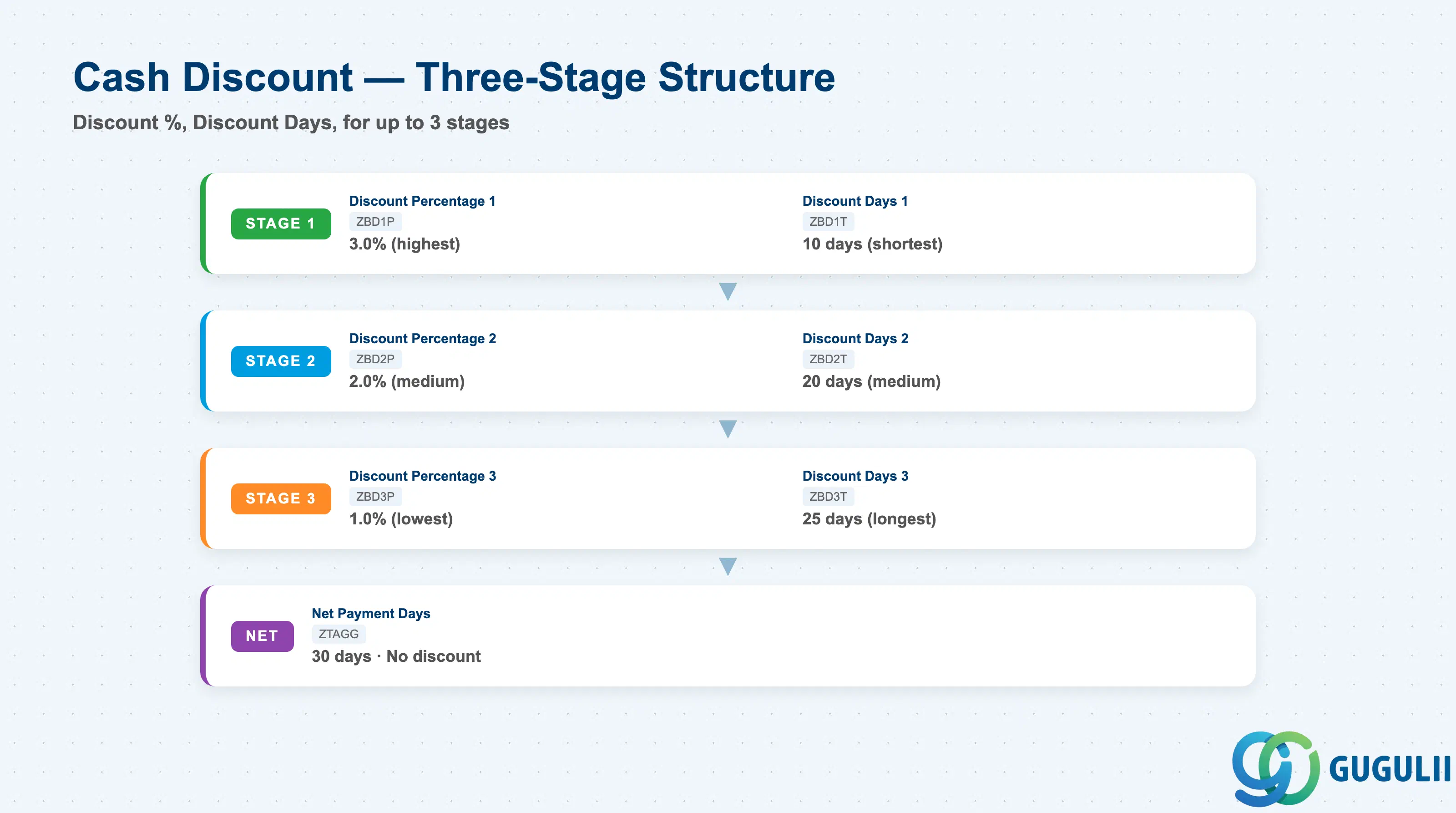Click the Net Payment Days heading
The height and width of the screenshot is (813, 1456).
click(x=371, y=614)
